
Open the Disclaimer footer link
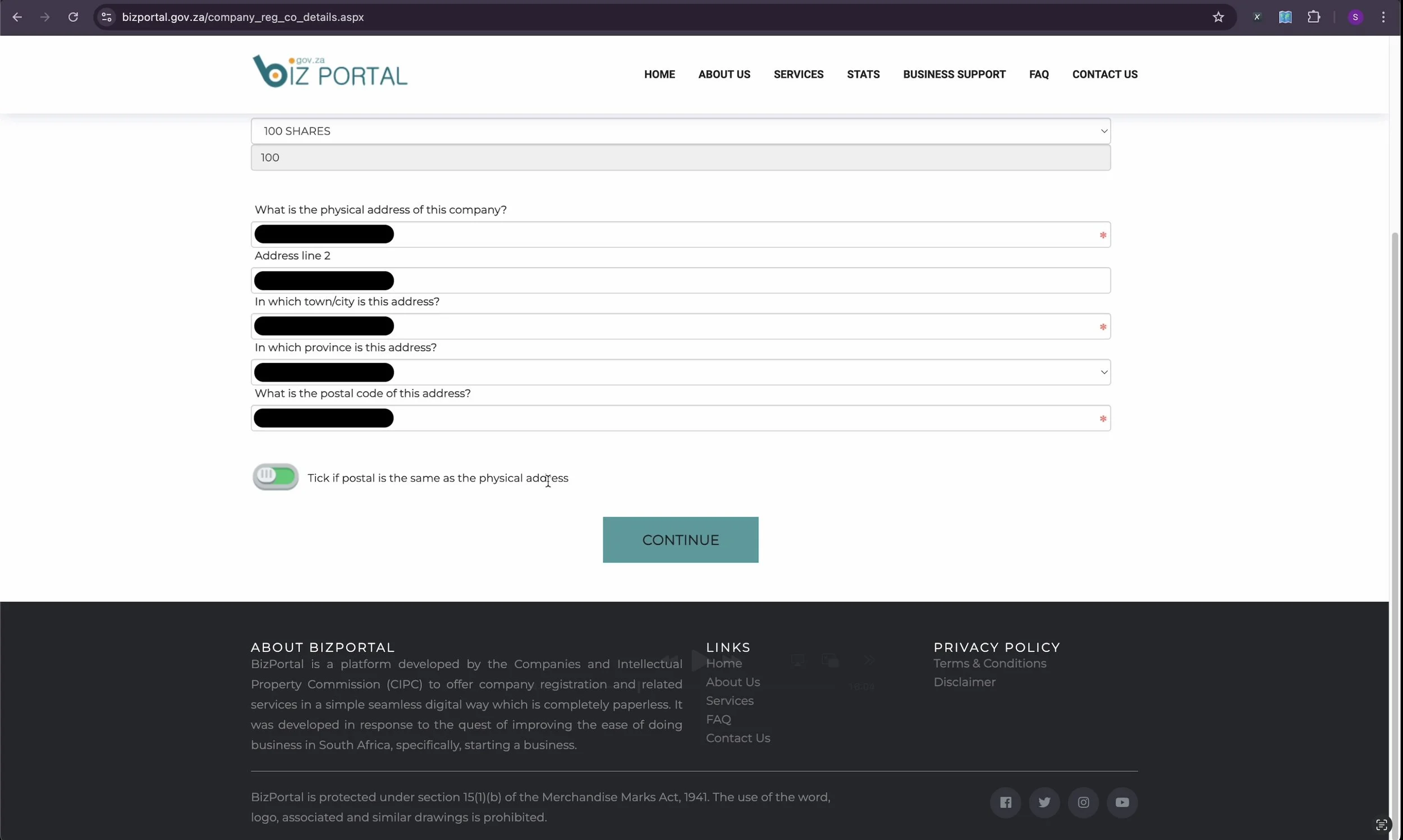(964, 682)
